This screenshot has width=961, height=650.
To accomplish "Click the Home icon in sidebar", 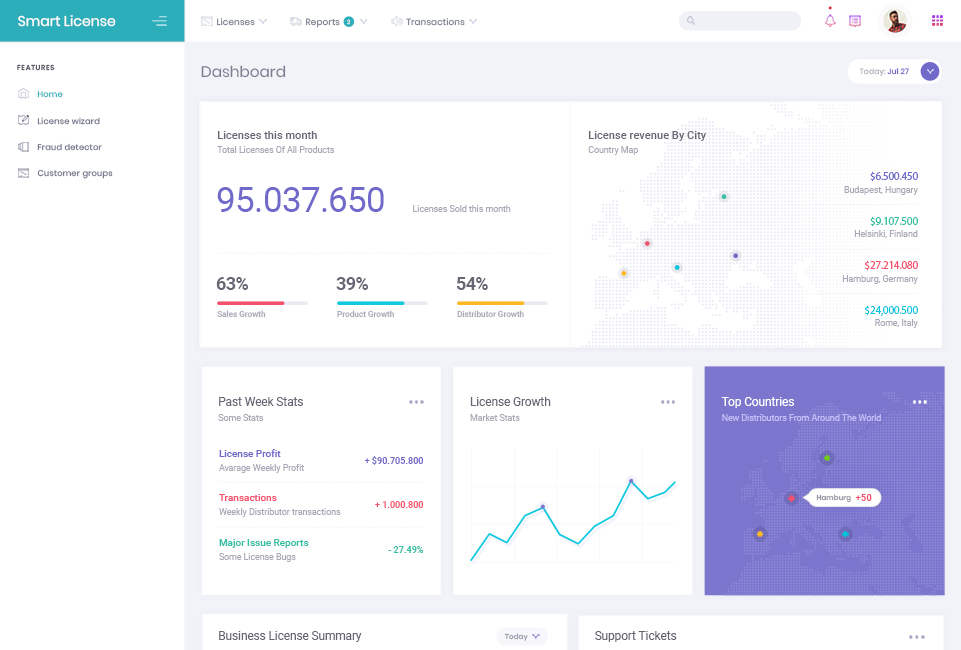I will pyautogui.click(x=23, y=94).
